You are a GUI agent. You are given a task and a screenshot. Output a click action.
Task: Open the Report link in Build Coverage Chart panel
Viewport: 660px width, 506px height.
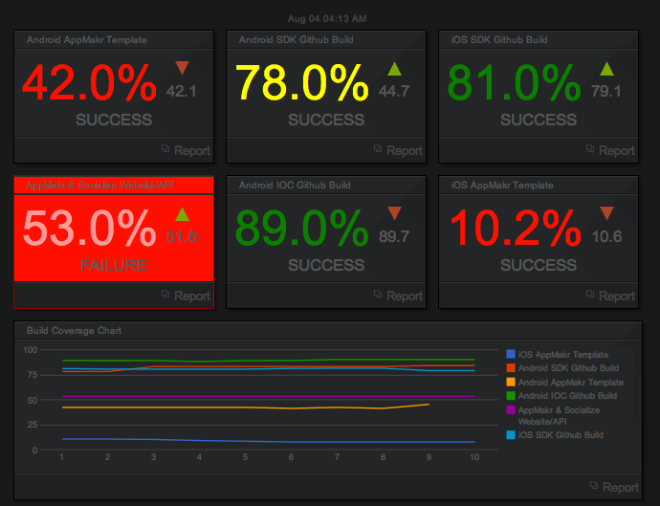613,487
